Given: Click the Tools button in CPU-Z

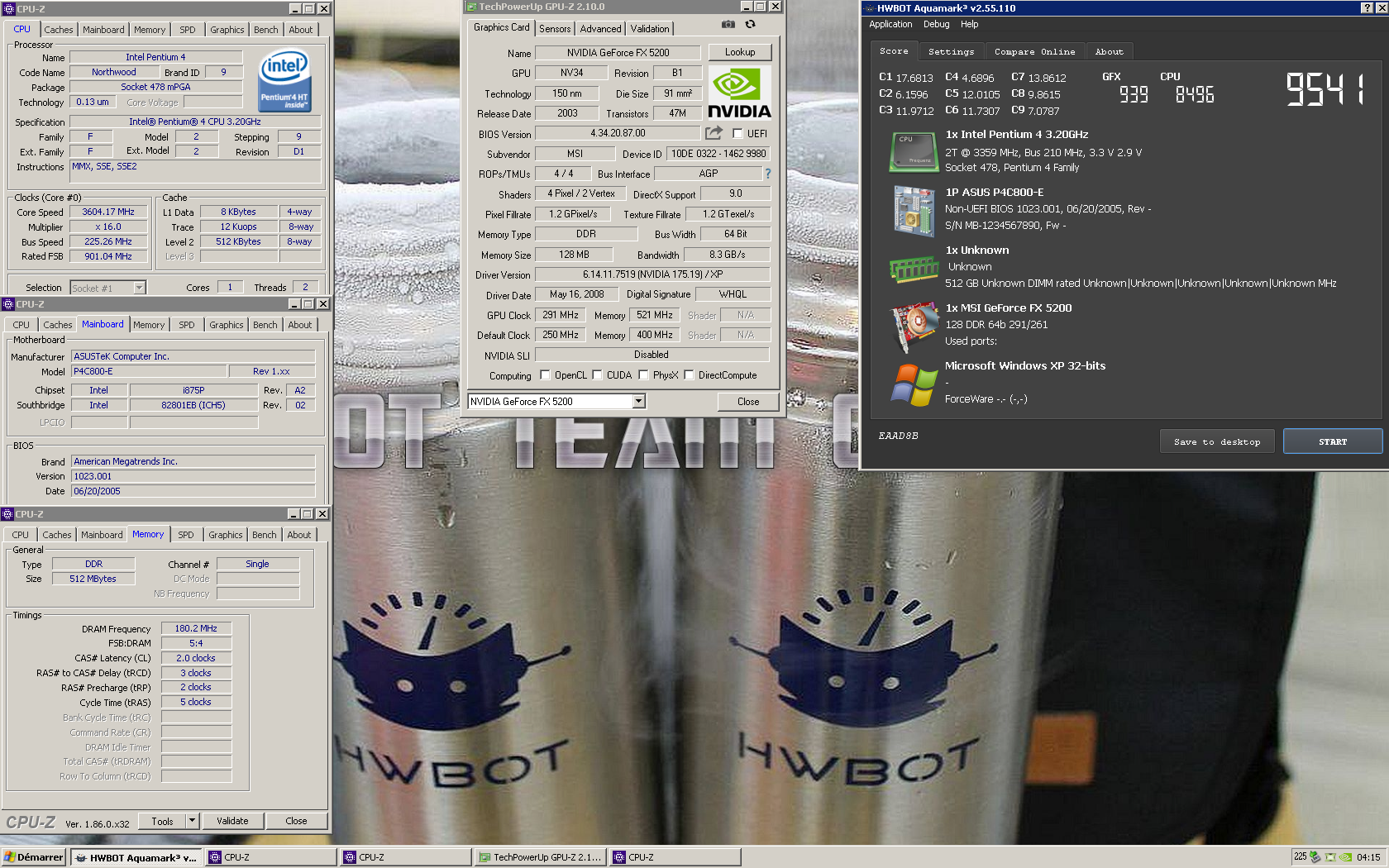Looking at the screenshot, I should (x=162, y=821).
